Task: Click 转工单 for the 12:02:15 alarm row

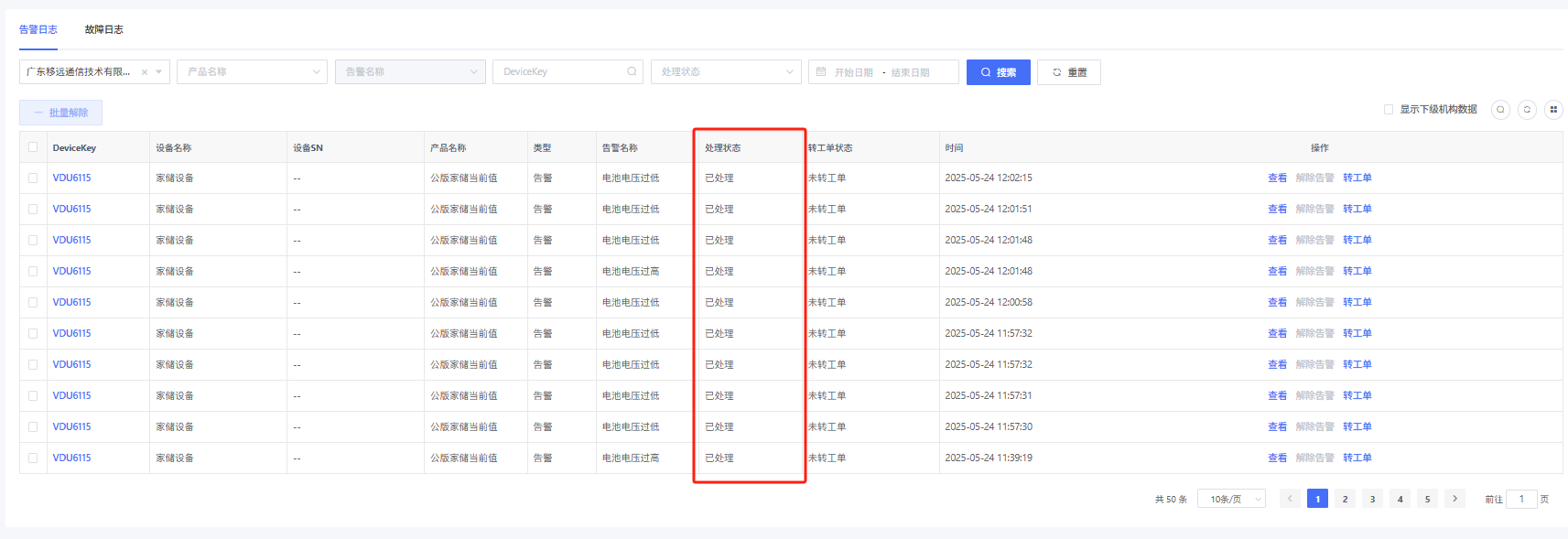Action: click(x=1357, y=178)
